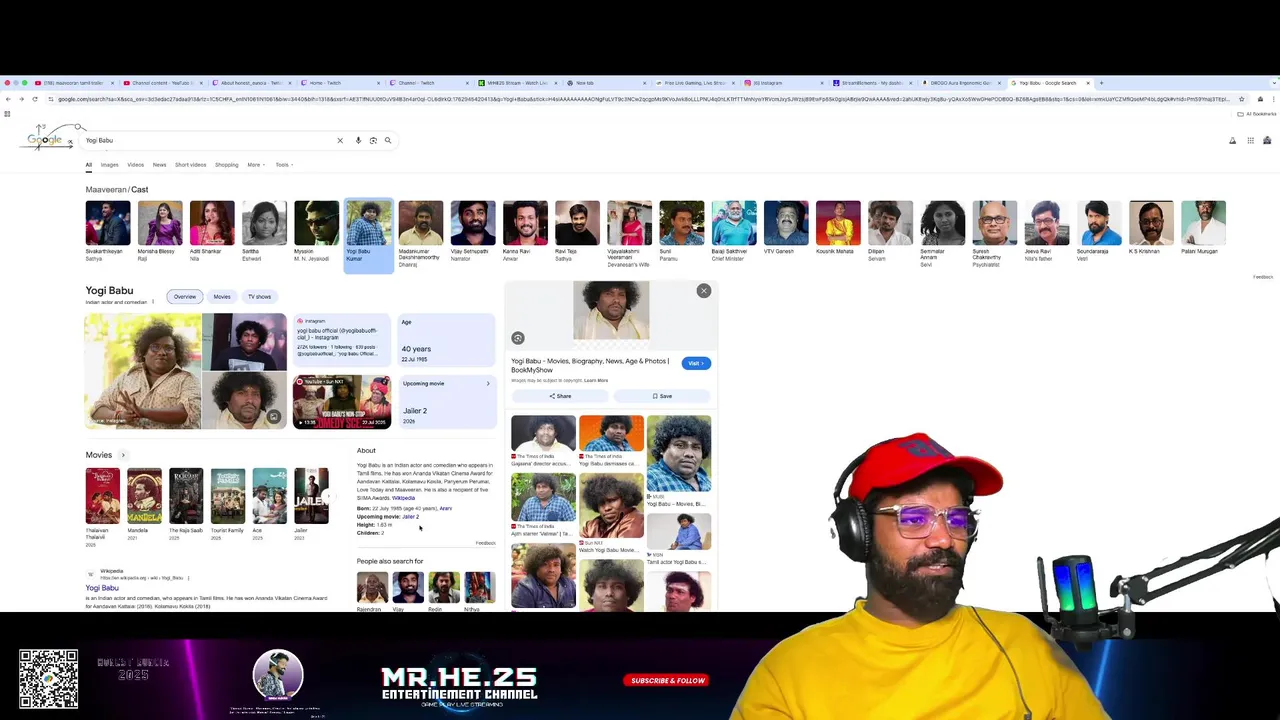Screen dimensions: 1280x720
Task: Click the Save button in preview panel
Action: click(662, 396)
